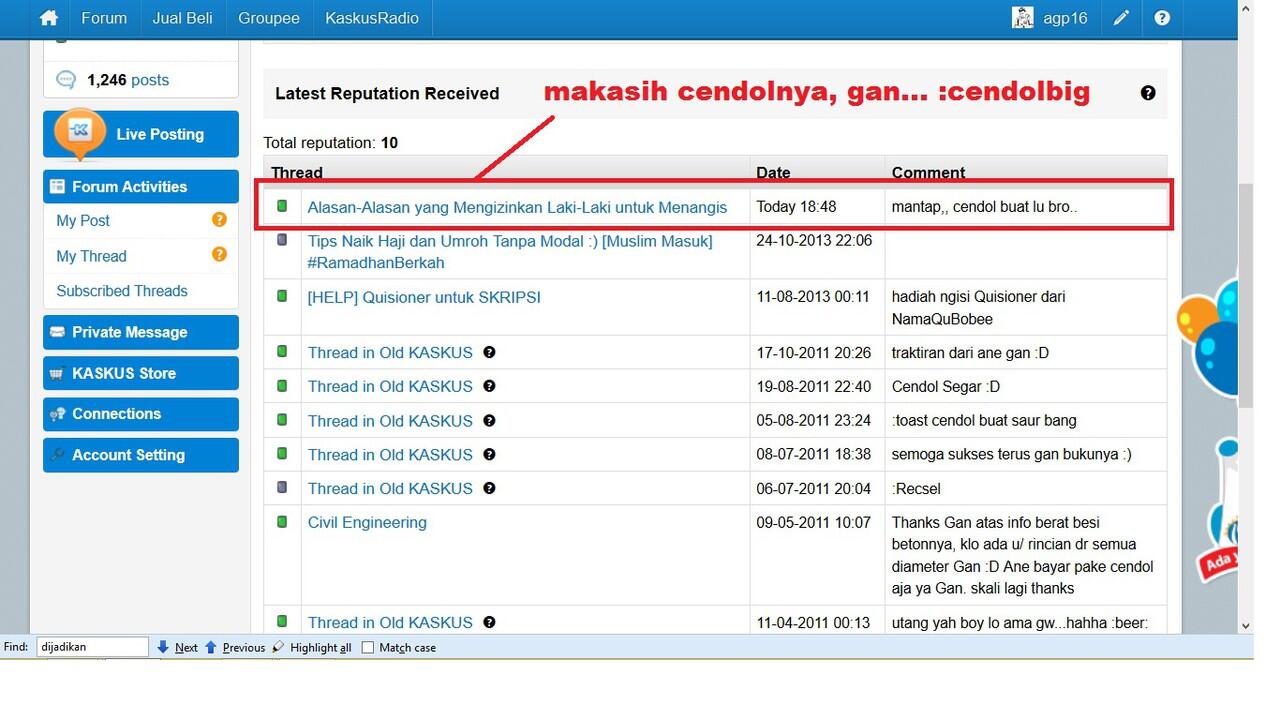Click orange help icon next to My Thread
This screenshot has width=1280, height=720.
[219, 255]
